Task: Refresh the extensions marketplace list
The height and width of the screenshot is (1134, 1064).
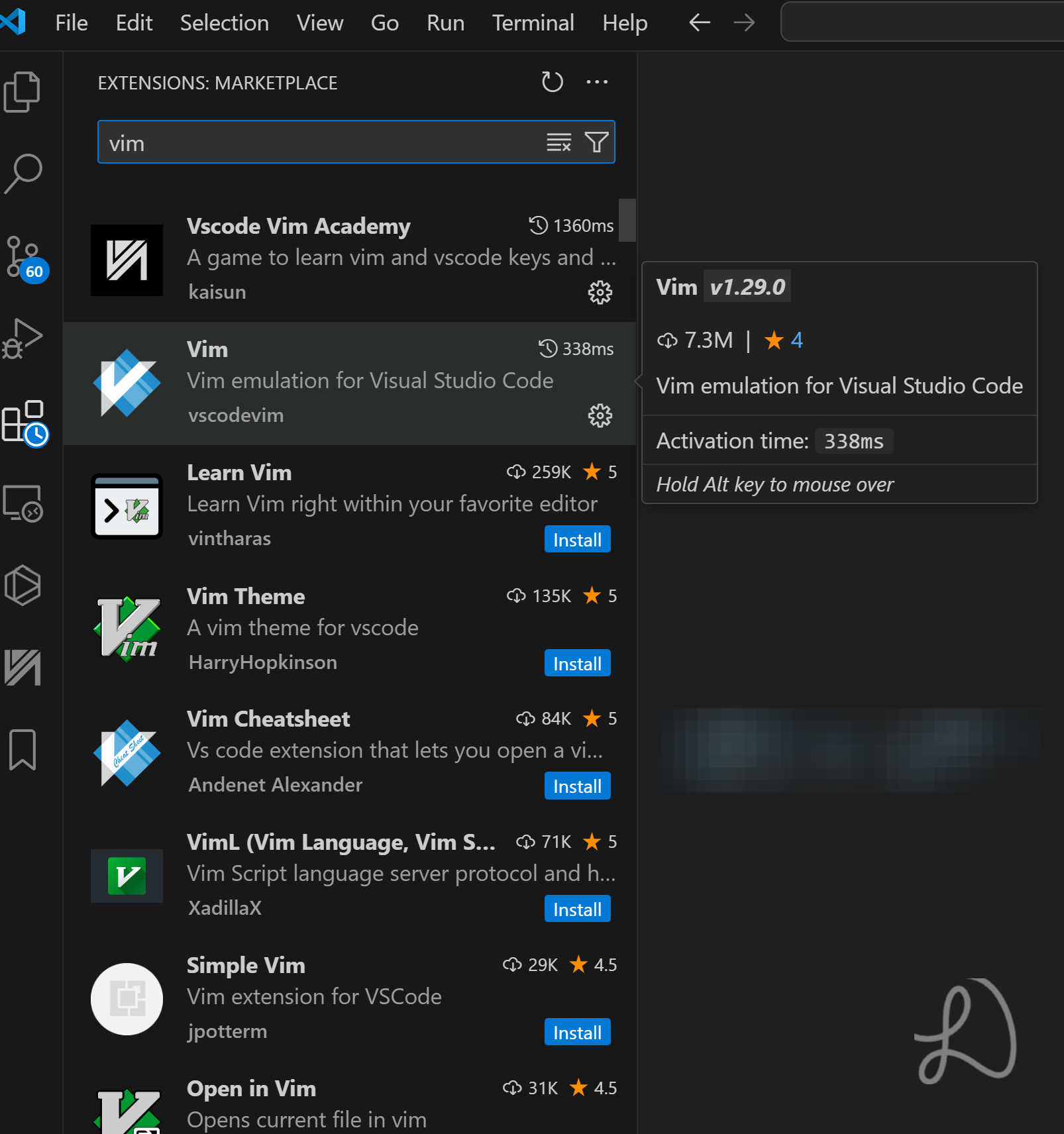Action: coord(552,82)
